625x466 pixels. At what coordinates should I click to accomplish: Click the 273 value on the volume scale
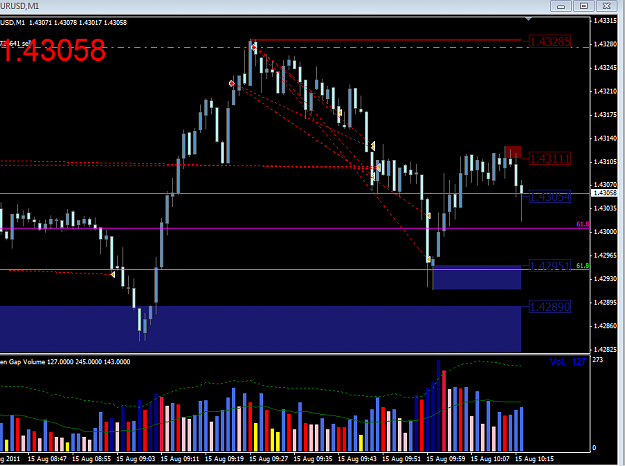point(597,360)
